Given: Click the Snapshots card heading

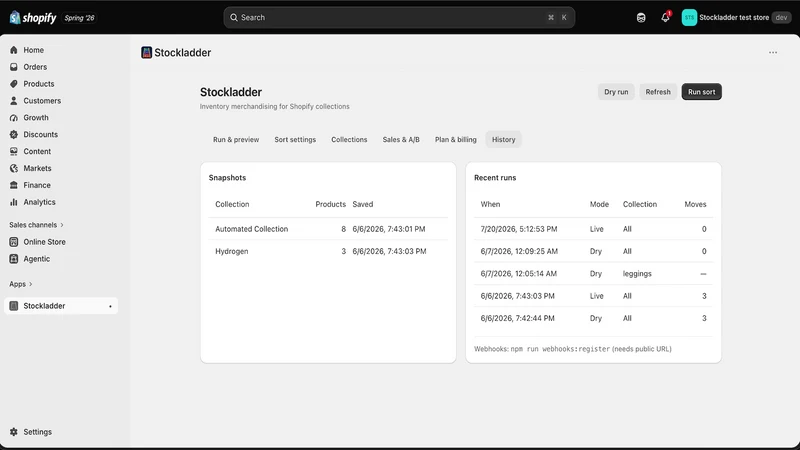Looking at the screenshot, I should point(227,178).
